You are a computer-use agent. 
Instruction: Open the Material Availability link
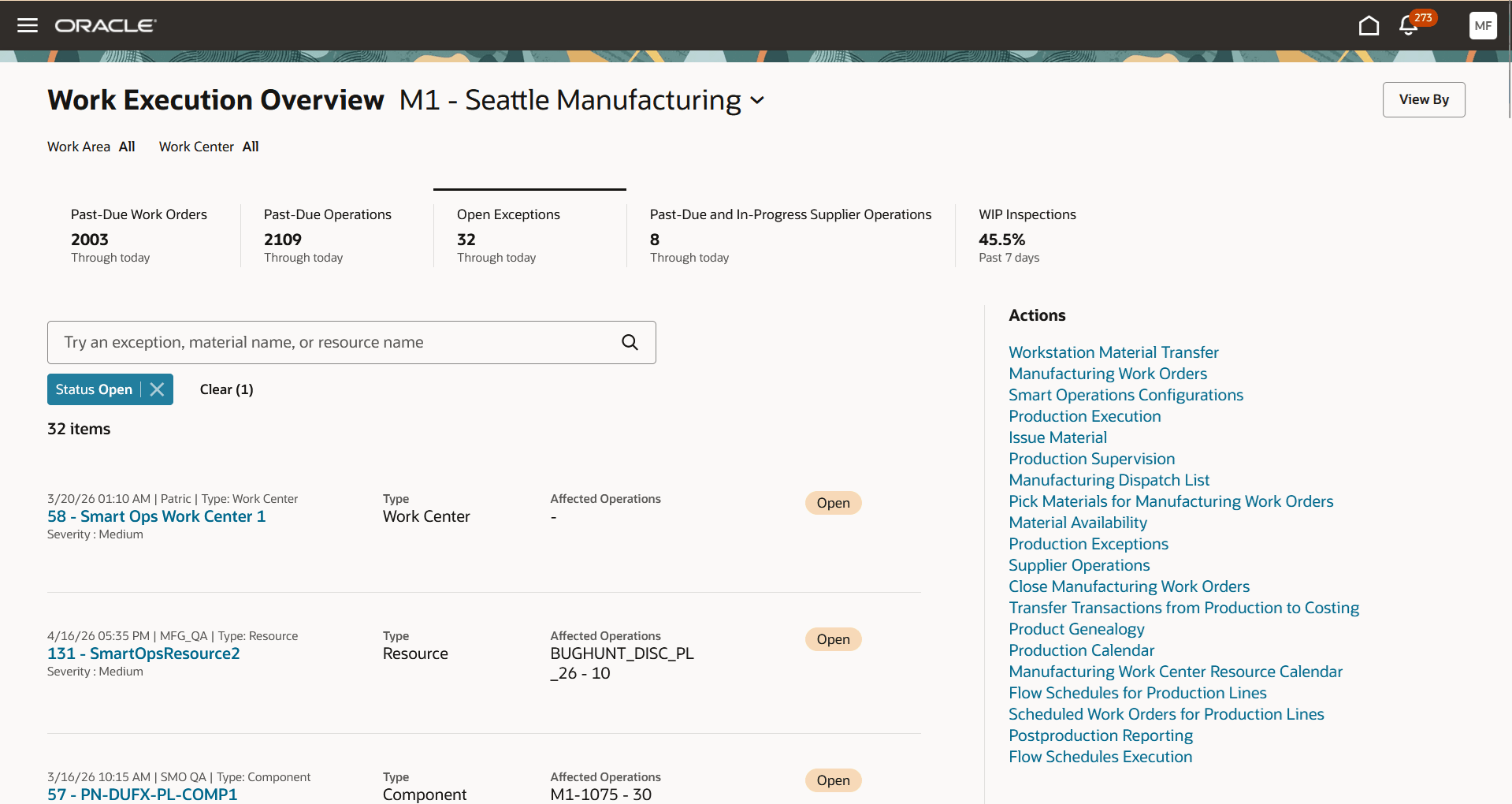click(1078, 523)
